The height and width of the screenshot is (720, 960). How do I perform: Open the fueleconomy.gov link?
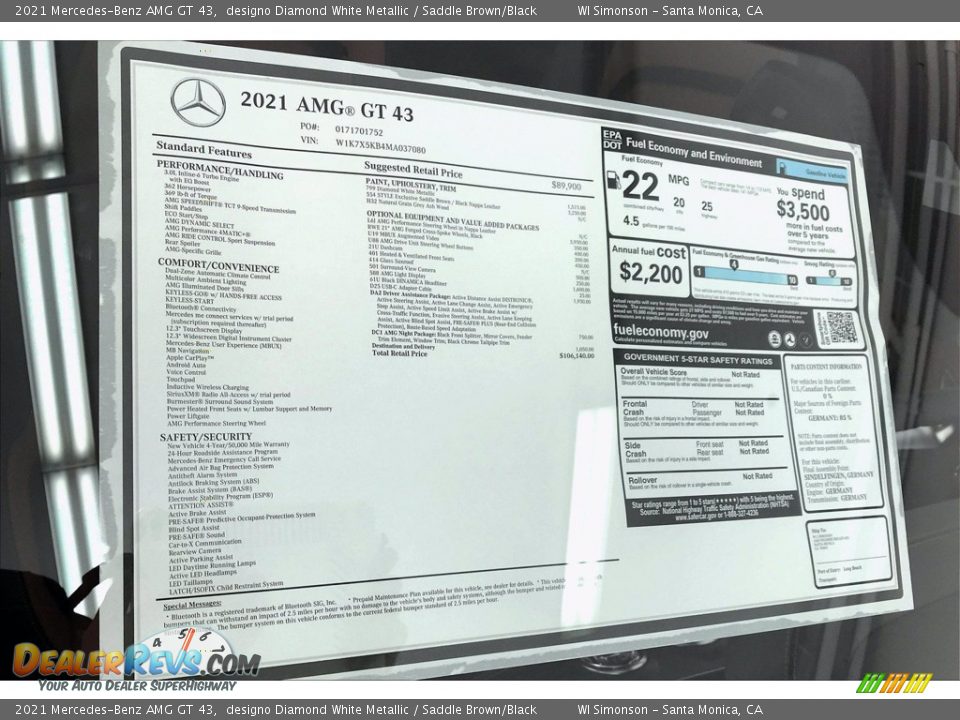[661, 332]
